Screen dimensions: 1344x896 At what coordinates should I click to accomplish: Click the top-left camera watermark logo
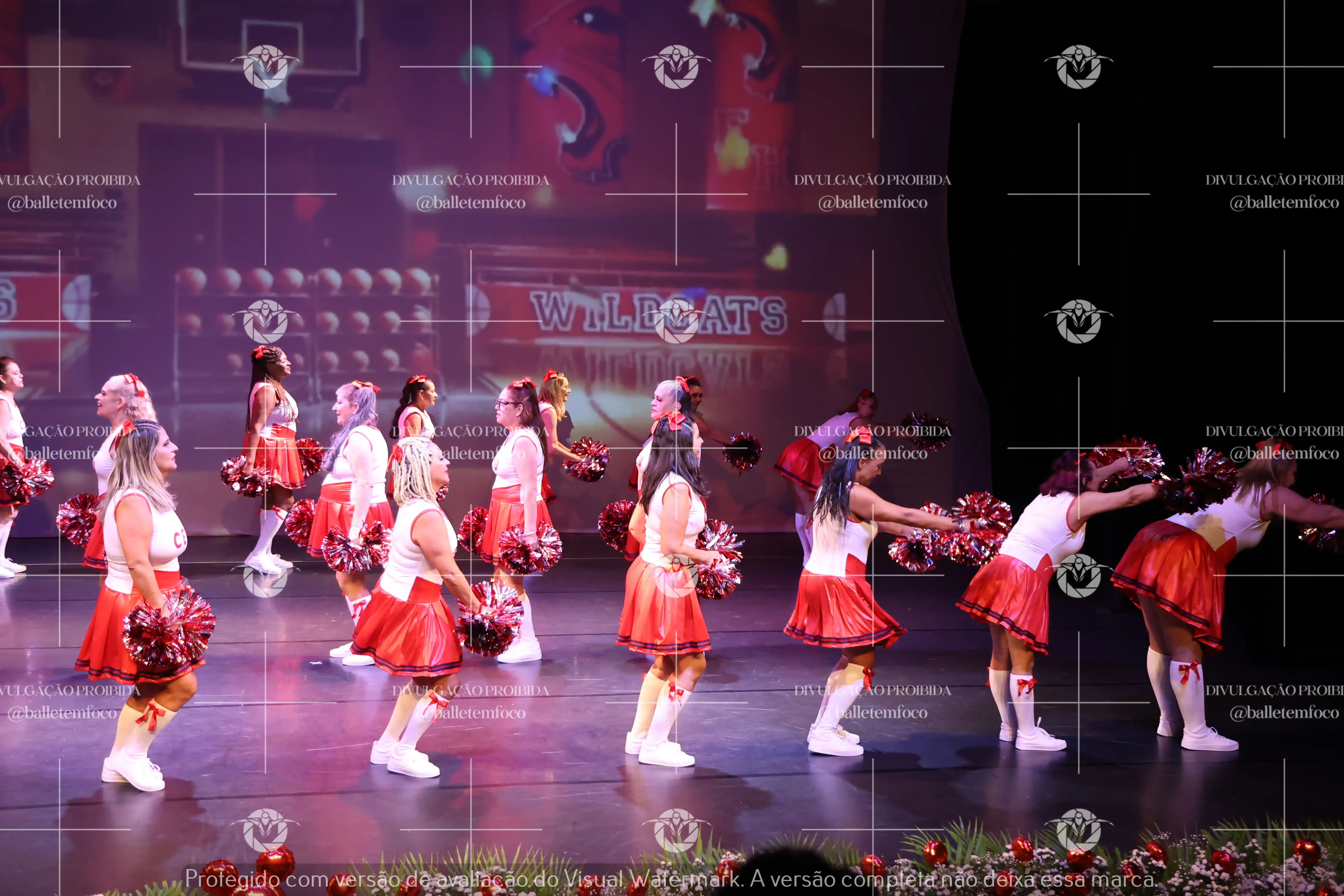click(x=266, y=66)
